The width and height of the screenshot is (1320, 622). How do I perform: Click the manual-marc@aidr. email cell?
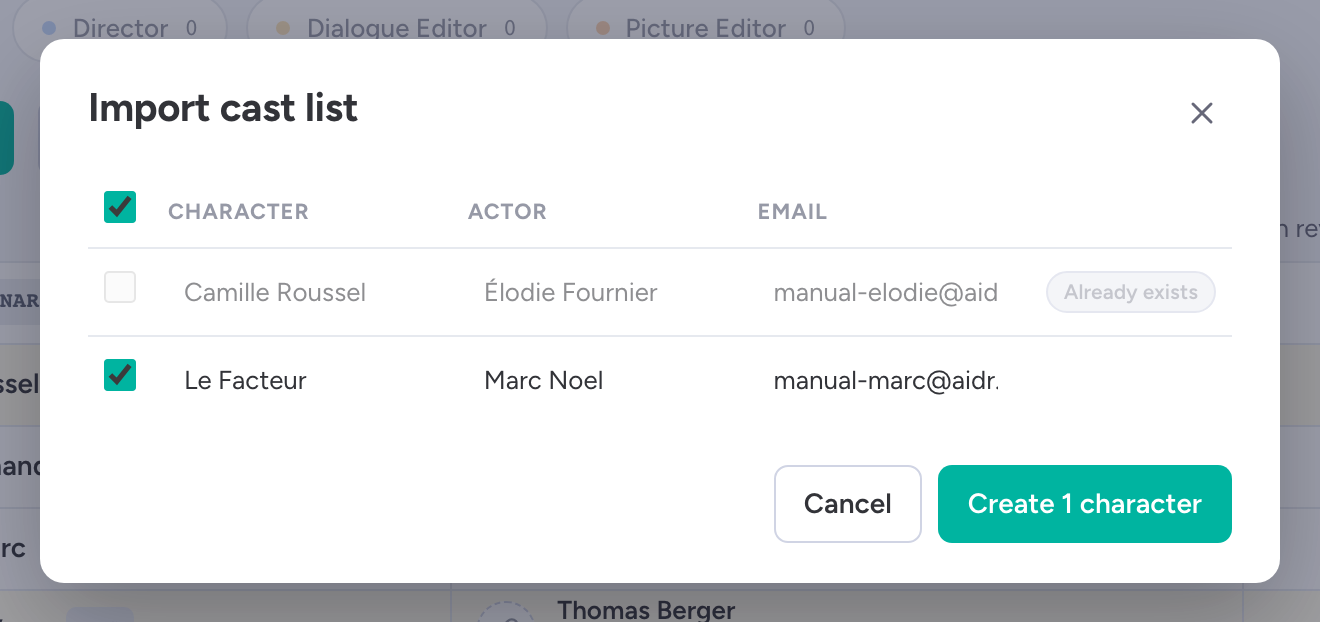tap(887, 381)
